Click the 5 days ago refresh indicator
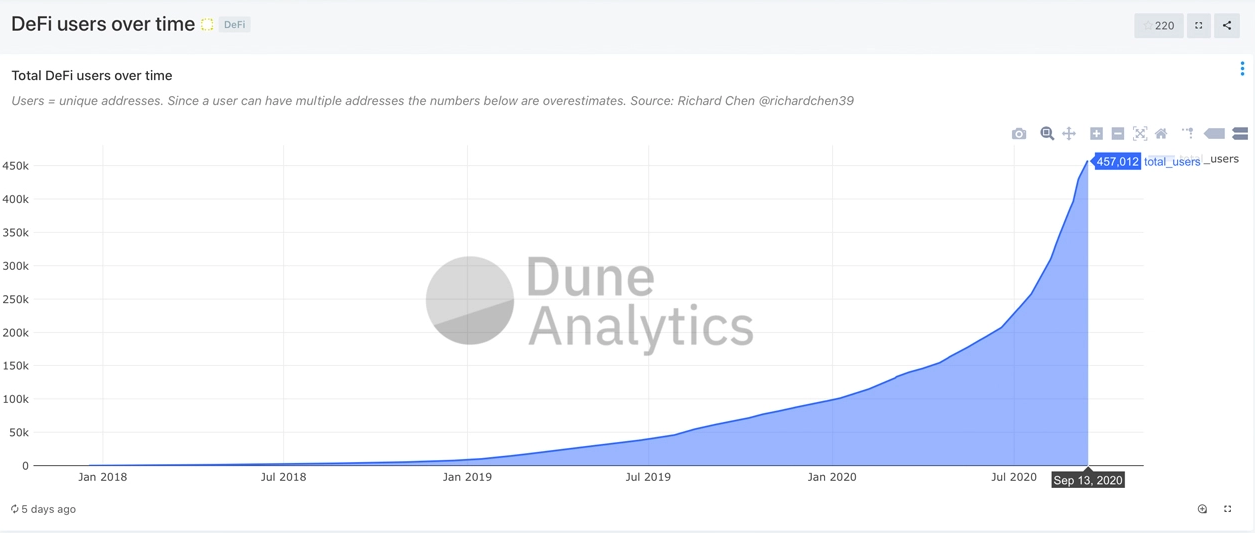The height and width of the screenshot is (533, 1255). (x=43, y=509)
